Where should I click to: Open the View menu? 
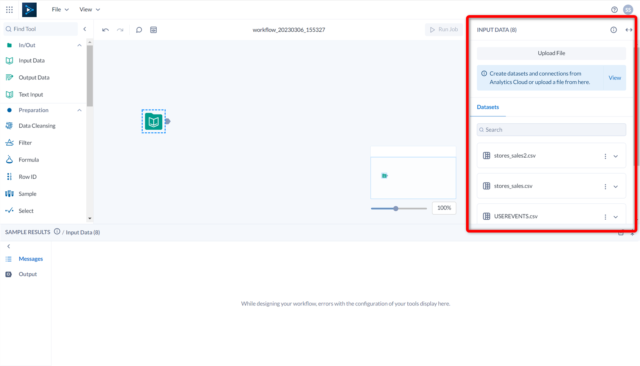click(89, 9)
